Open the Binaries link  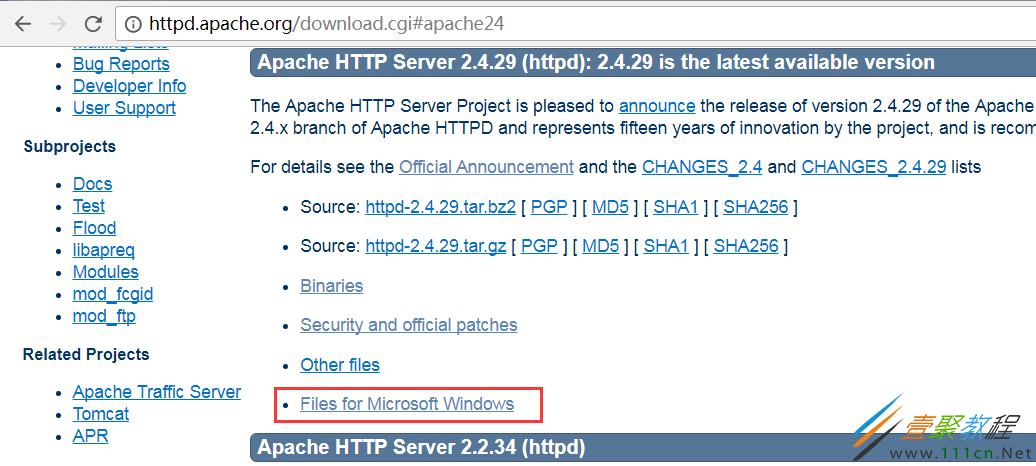pos(332,286)
